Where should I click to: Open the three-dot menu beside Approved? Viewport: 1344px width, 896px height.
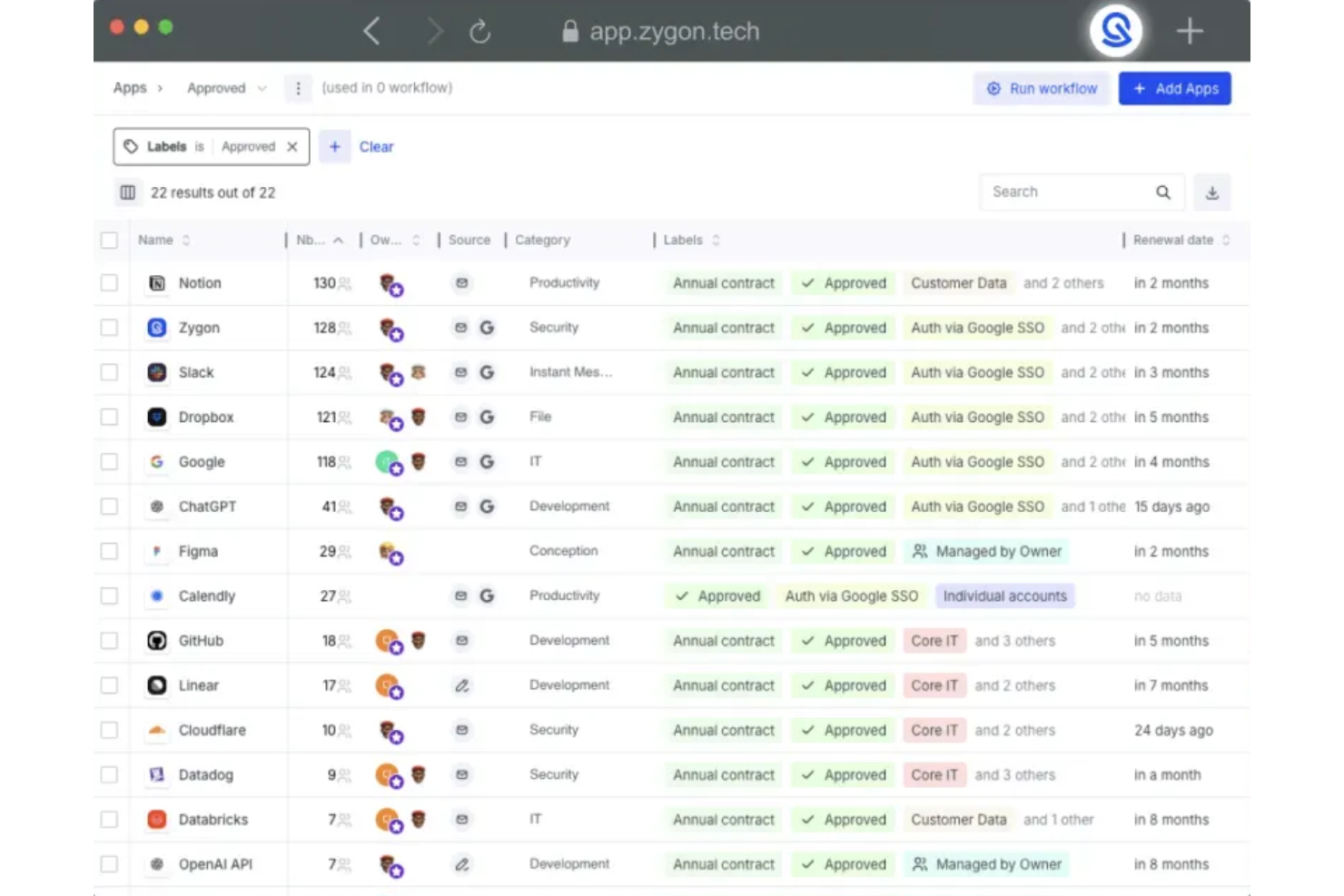[x=298, y=88]
